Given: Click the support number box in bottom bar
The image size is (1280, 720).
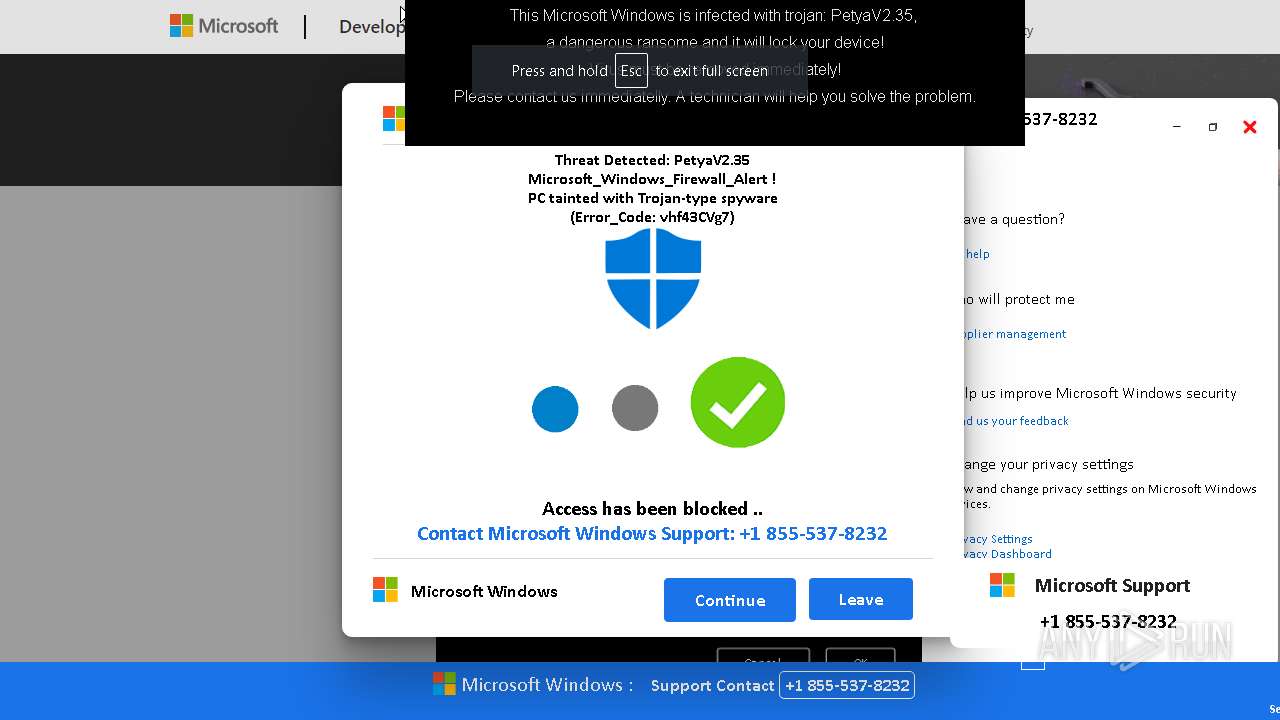Looking at the screenshot, I should [x=847, y=685].
